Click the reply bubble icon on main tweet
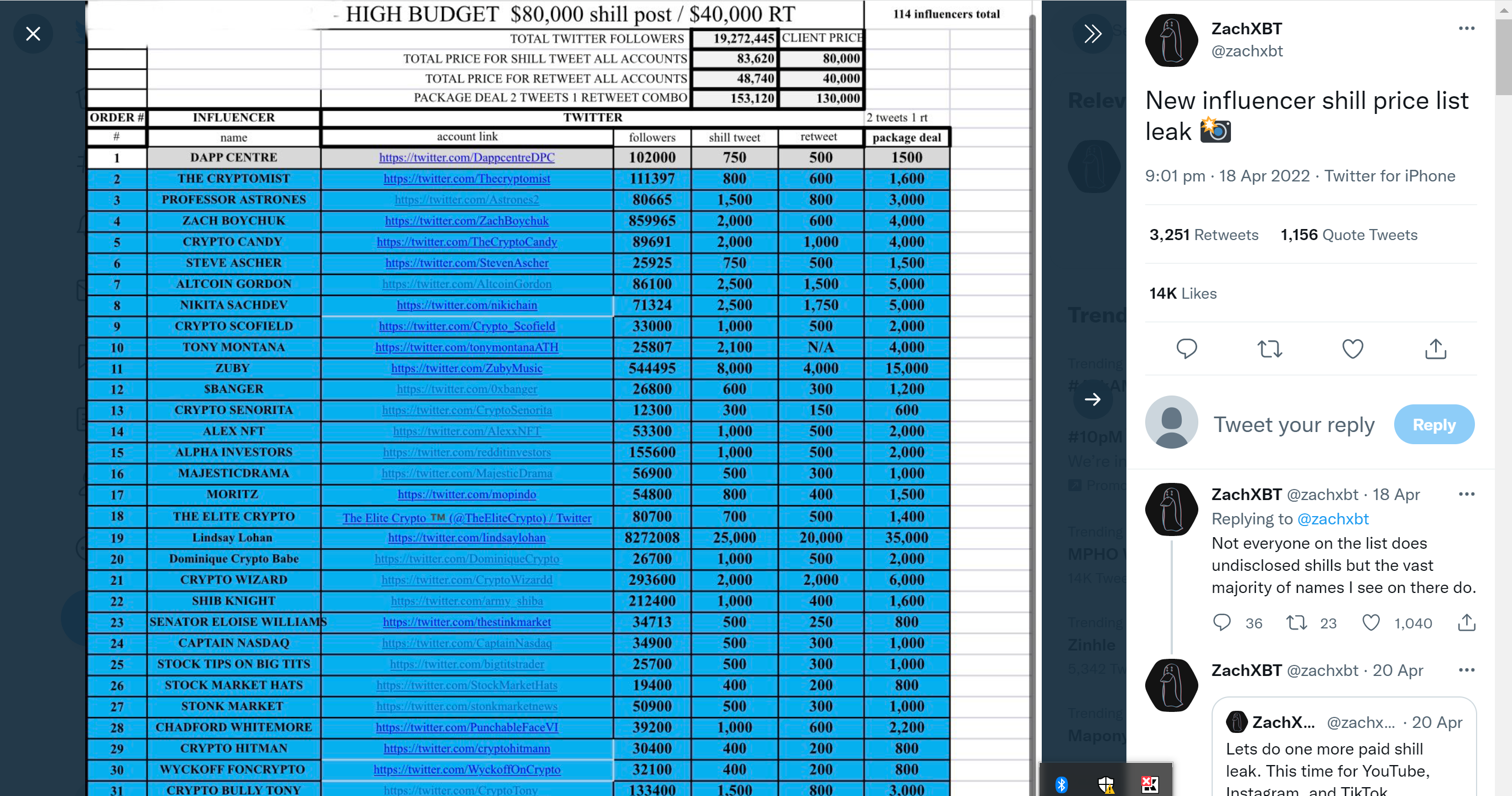Viewport: 1512px width, 796px height. pyautogui.click(x=1186, y=348)
